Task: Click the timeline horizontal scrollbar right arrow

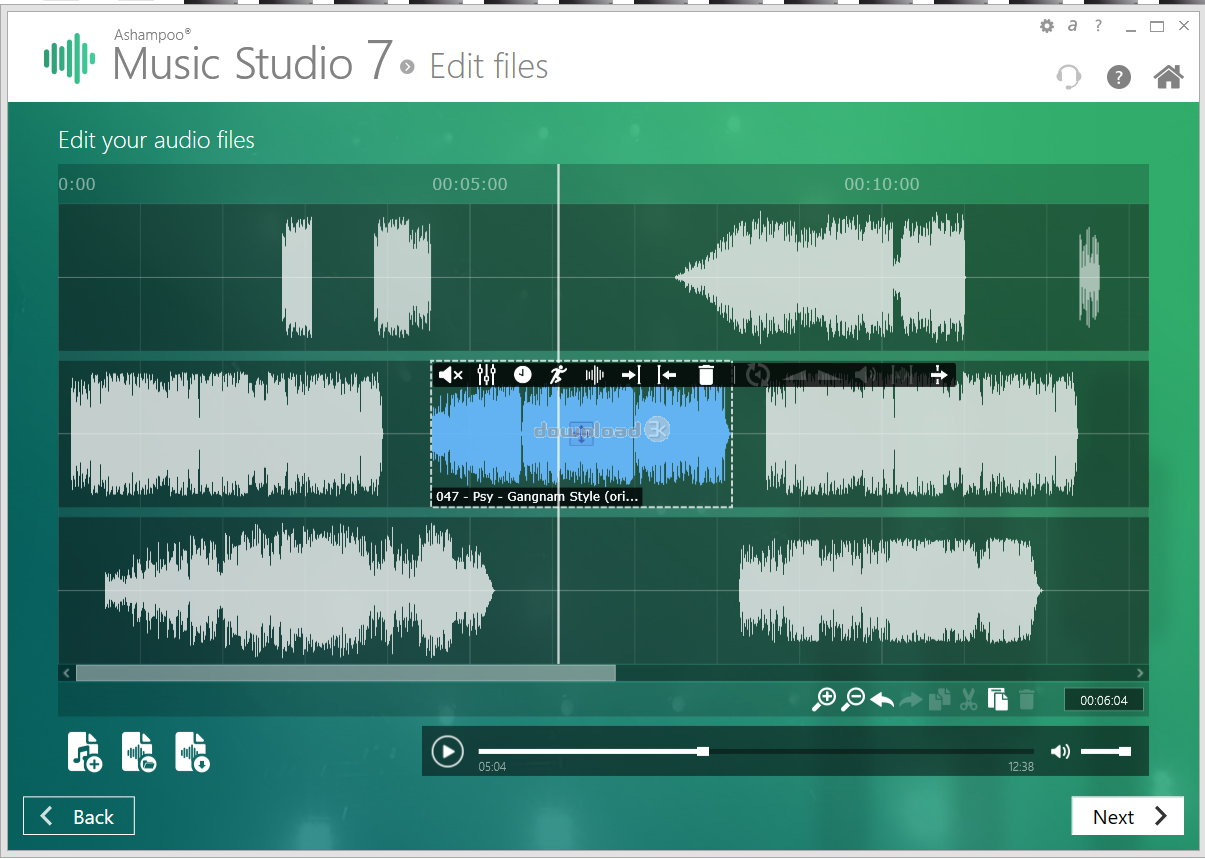Action: coord(1140,674)
